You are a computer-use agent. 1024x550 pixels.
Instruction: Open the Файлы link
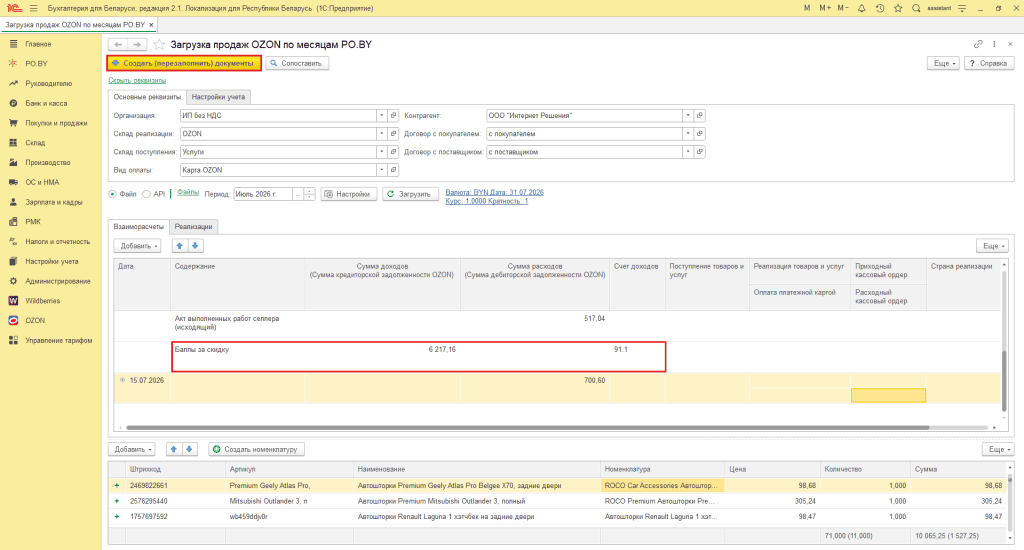(188, 193)
